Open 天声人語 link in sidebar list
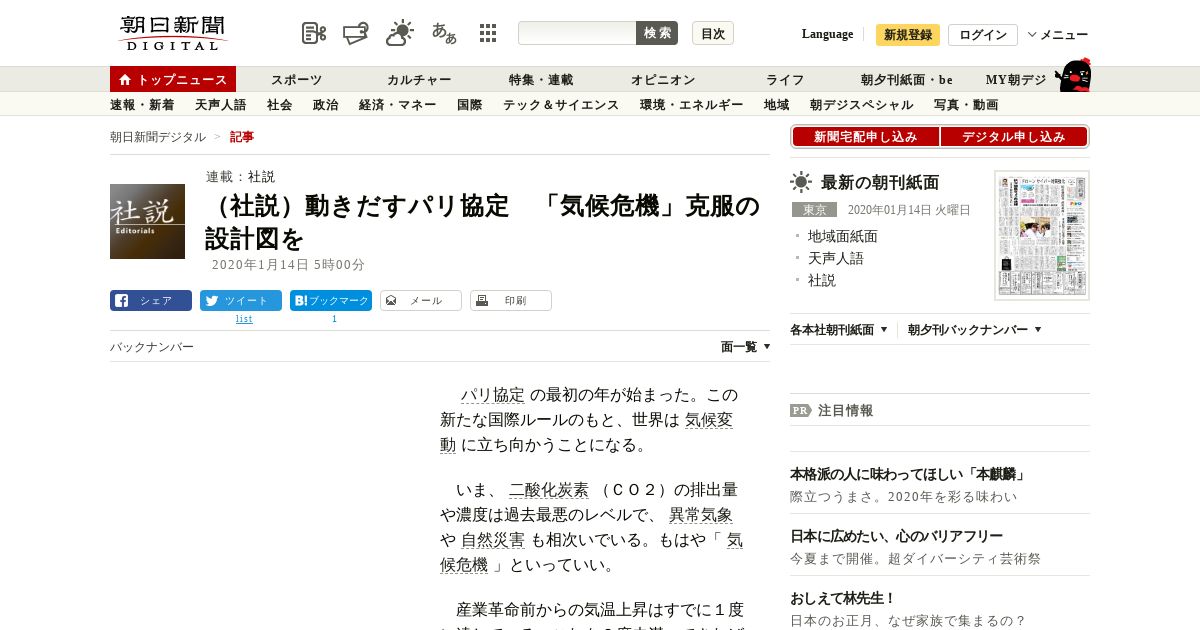The image size is (1200, 630). (836, 258)
